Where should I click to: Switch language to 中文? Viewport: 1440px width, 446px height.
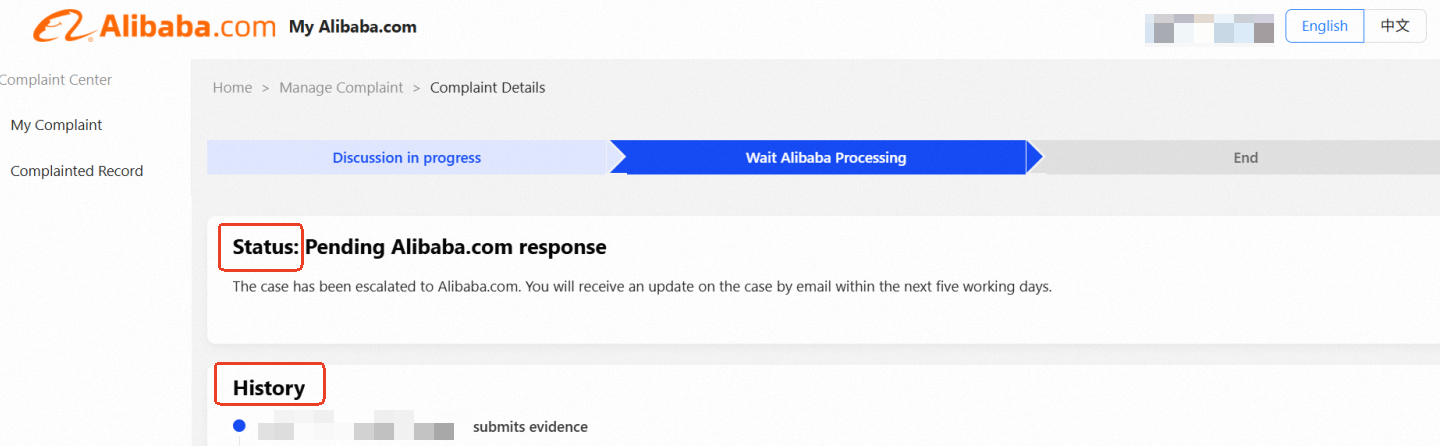[x=1395, y=26]
